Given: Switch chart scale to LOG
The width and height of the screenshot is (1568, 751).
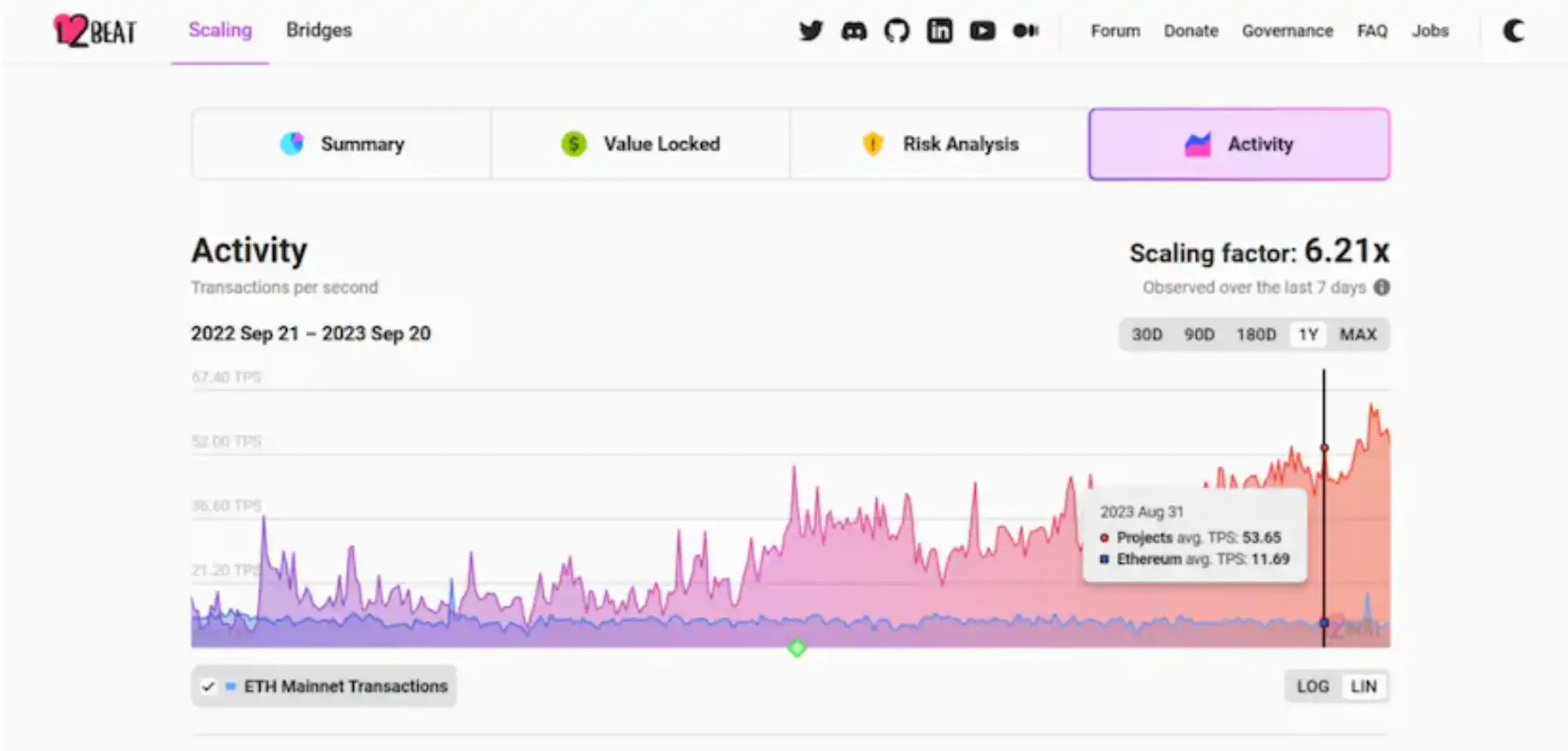Looking at the screenshot, I should click(x=1312, y=687).
